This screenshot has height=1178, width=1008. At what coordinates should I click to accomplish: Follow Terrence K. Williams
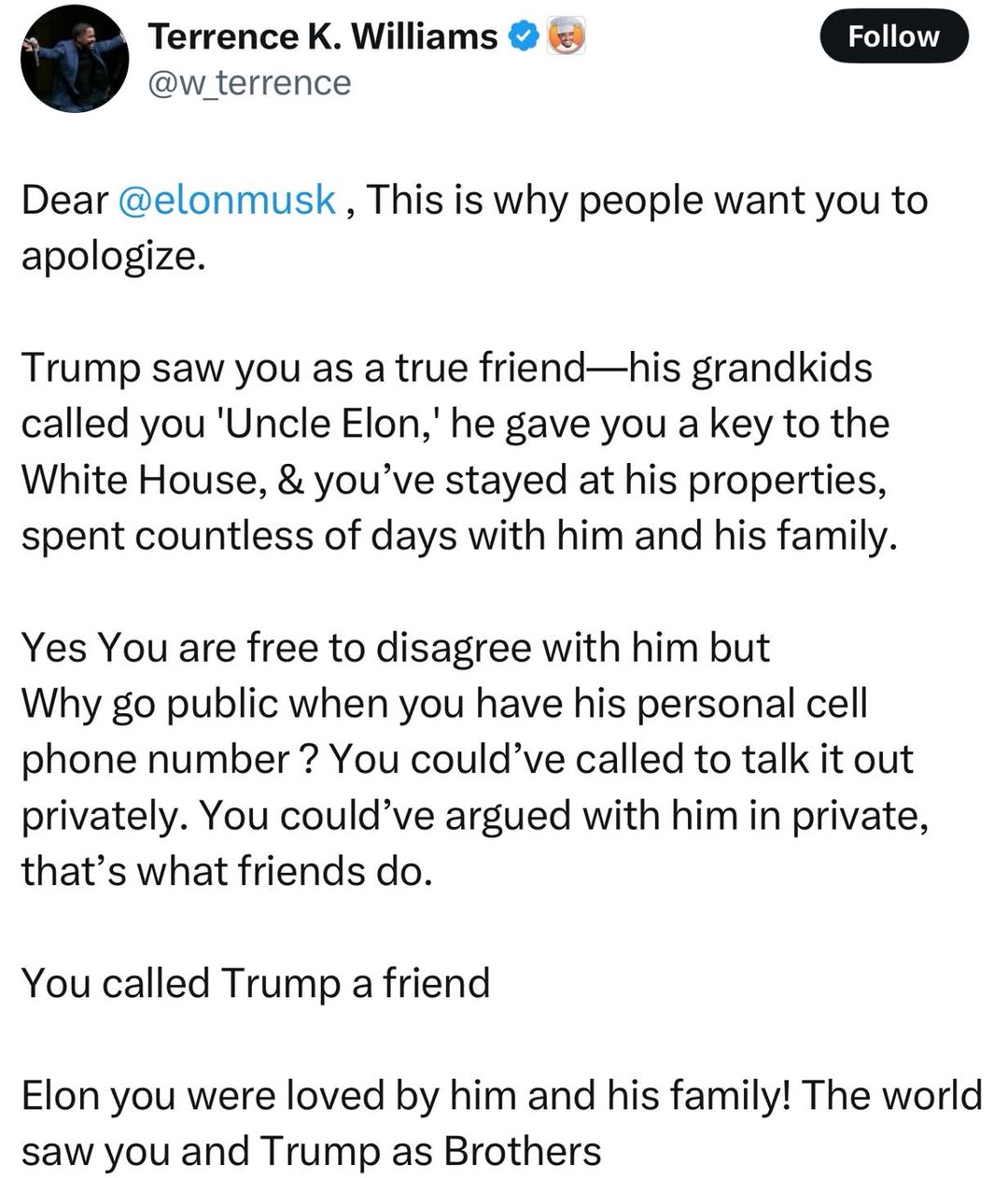coord(893,36)
